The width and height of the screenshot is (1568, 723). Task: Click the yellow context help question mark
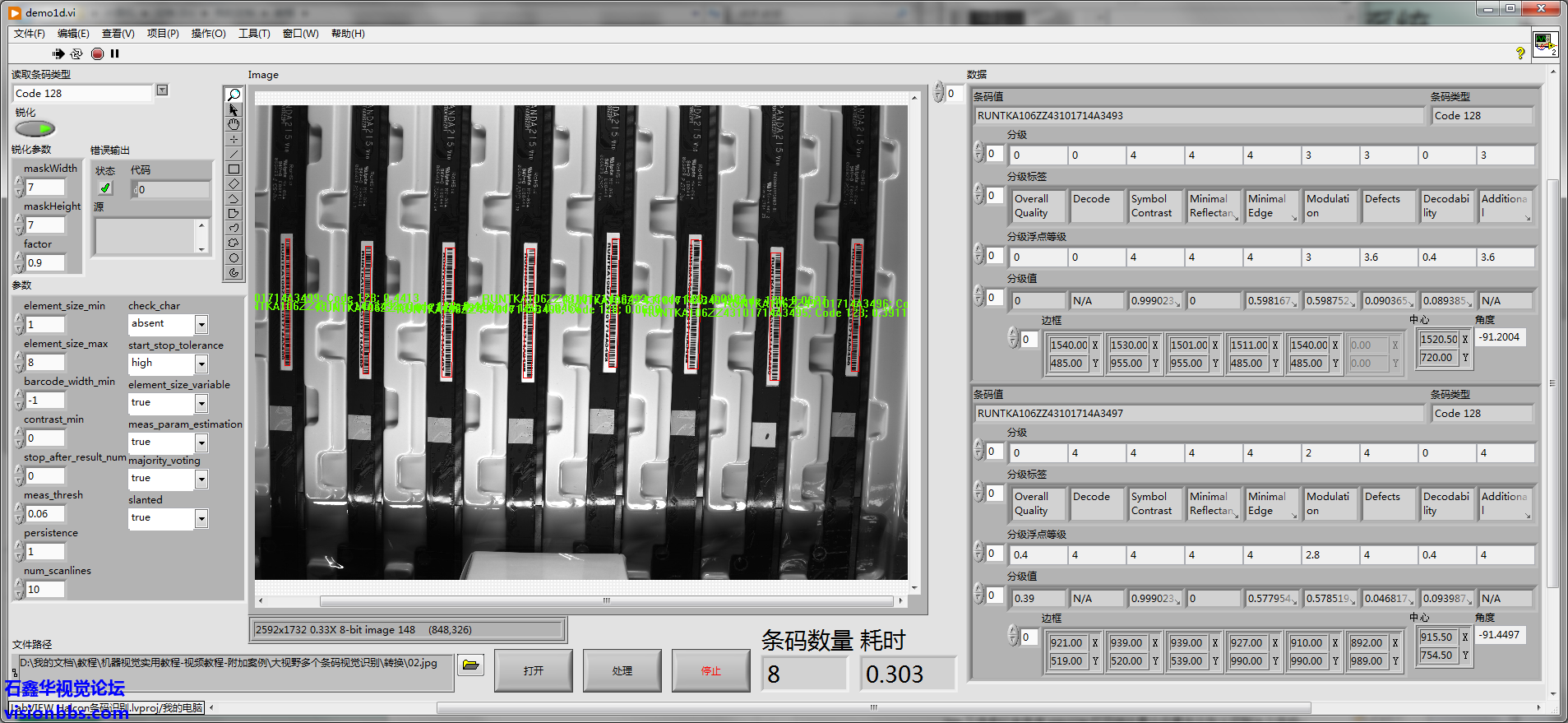[x=1520, y=53]
